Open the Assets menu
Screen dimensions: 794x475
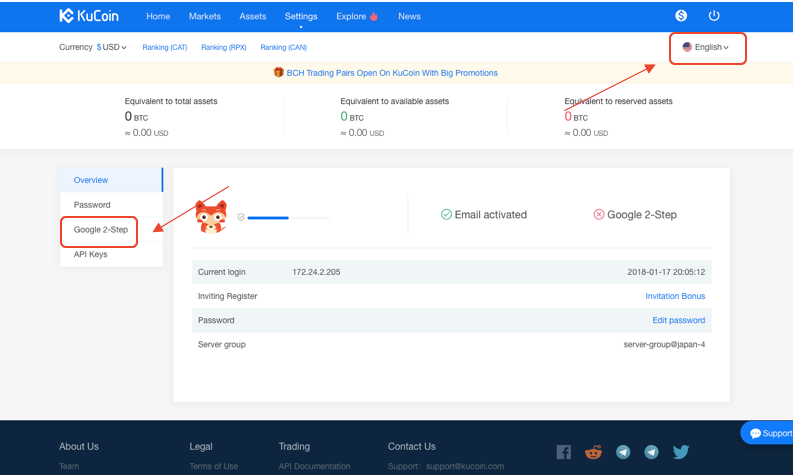(253, 16)
